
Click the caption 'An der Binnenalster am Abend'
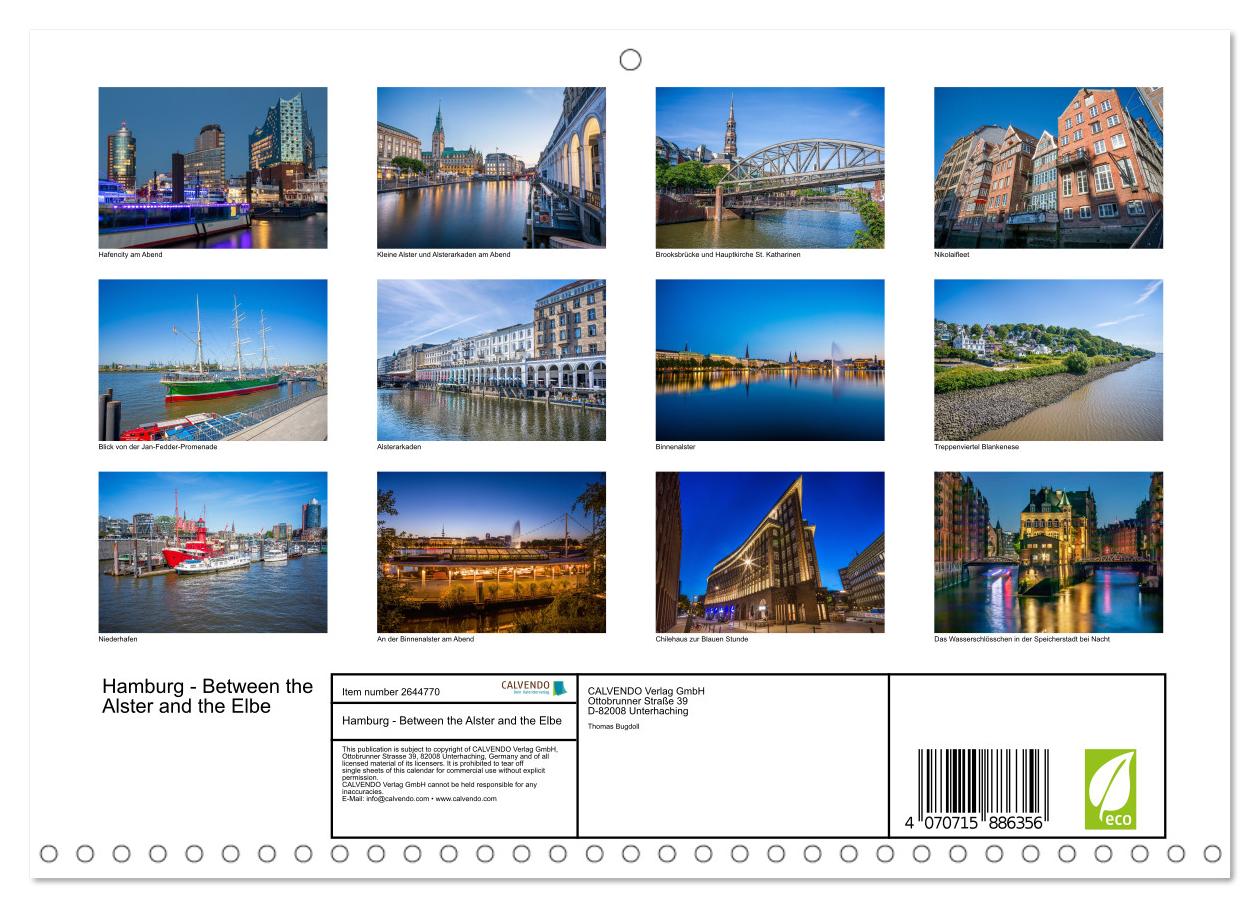(425, 639)
